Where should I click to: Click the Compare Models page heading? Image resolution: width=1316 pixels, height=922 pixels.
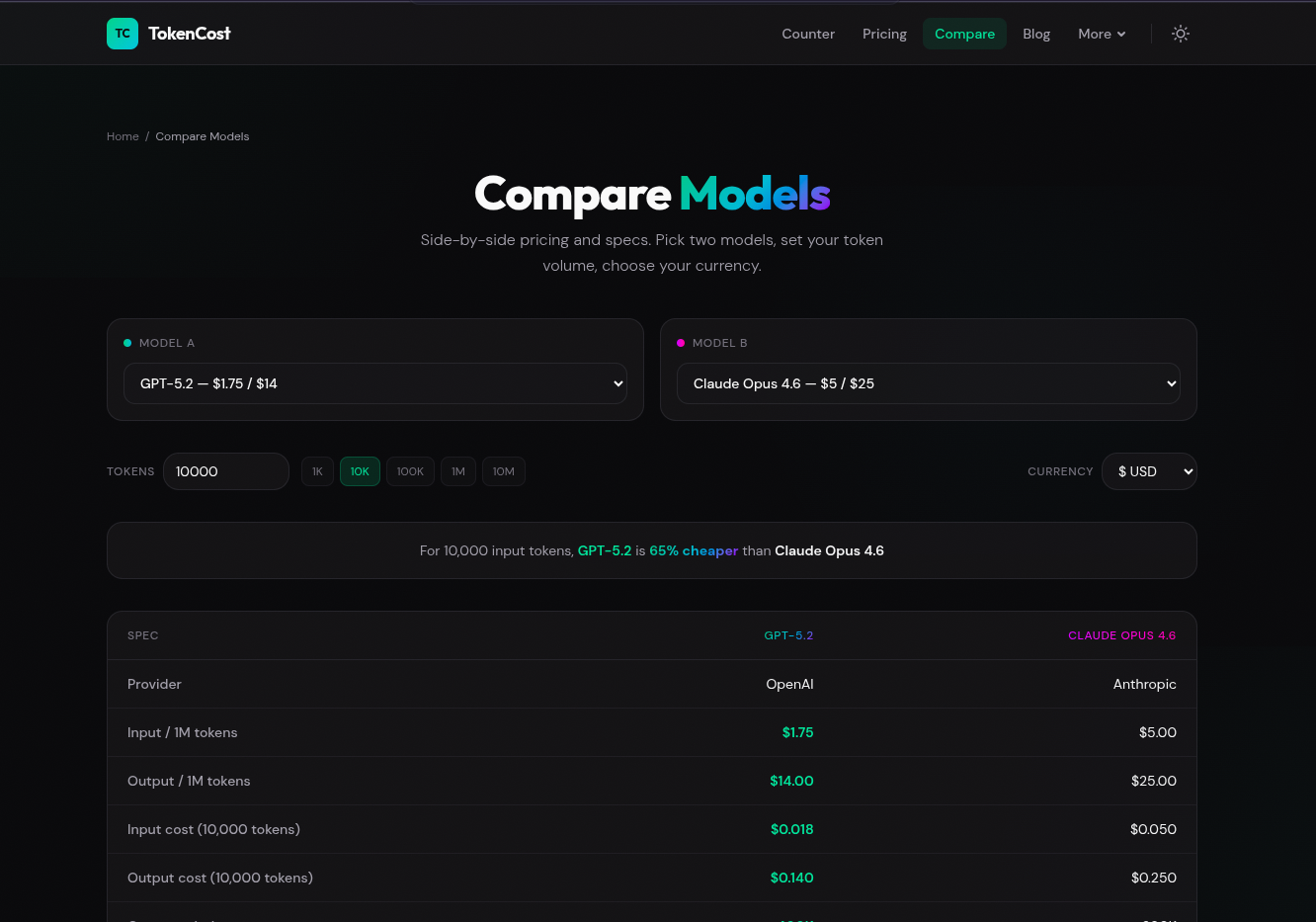click(x=652, y=194)
